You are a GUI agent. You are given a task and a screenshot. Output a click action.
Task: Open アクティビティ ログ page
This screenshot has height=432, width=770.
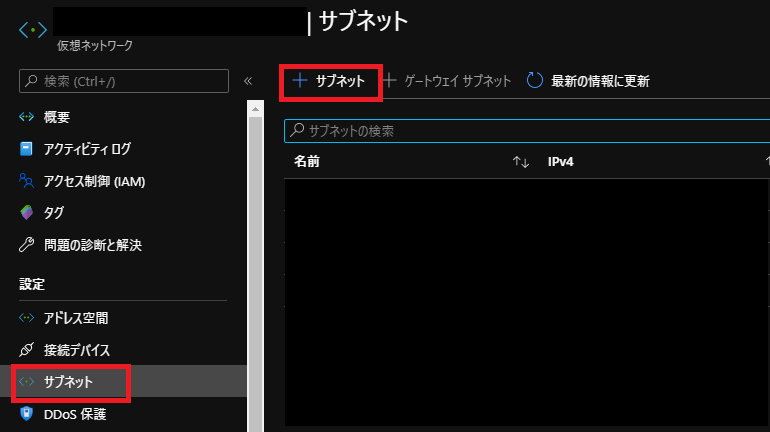[x=87, y=149]
